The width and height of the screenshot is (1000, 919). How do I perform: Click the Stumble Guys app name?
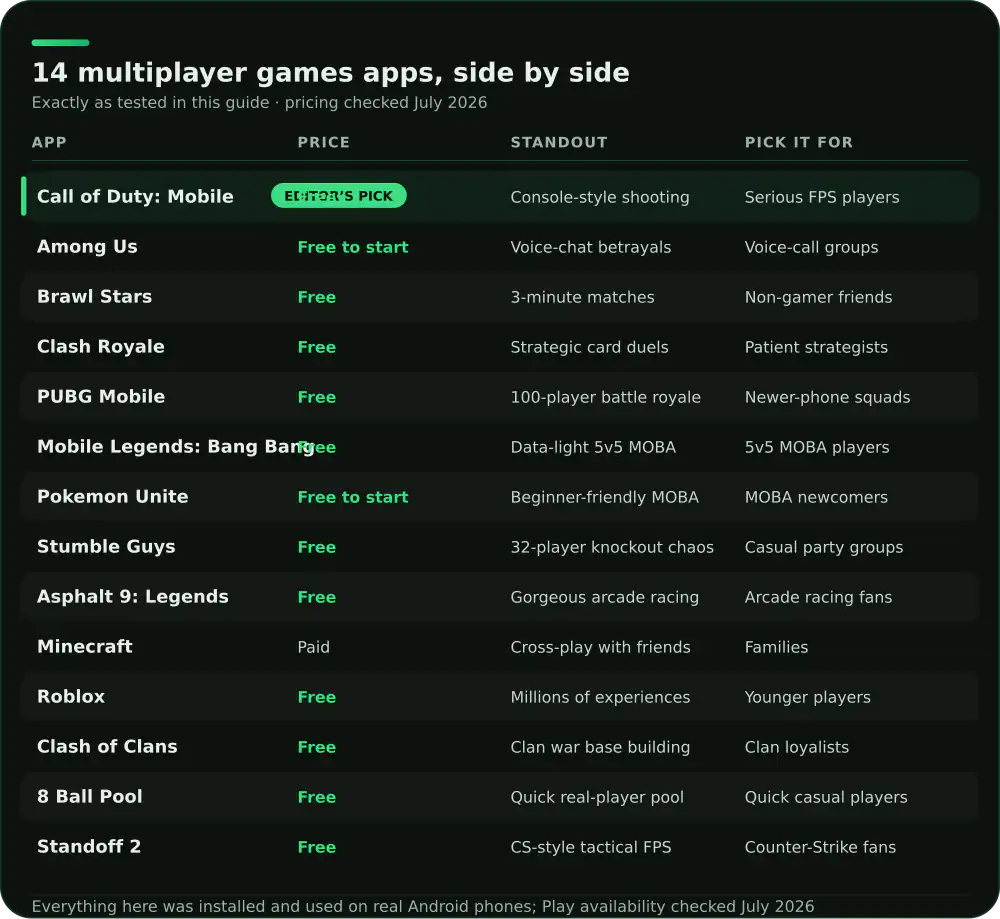106,547
